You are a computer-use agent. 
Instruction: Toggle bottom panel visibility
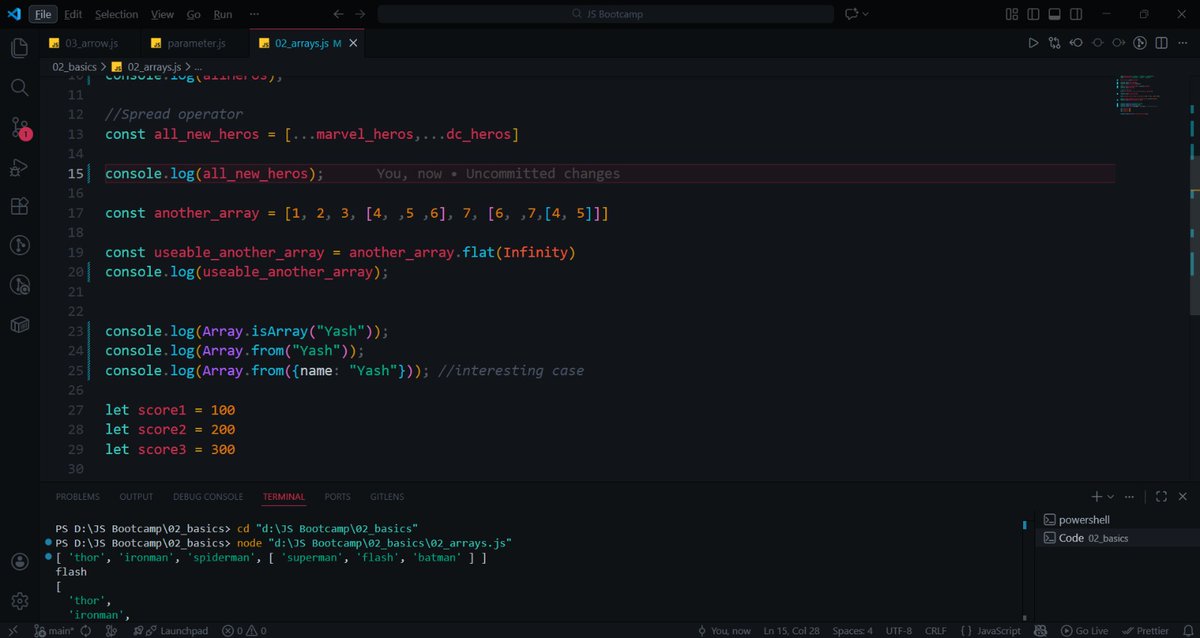click(1055, 14)
